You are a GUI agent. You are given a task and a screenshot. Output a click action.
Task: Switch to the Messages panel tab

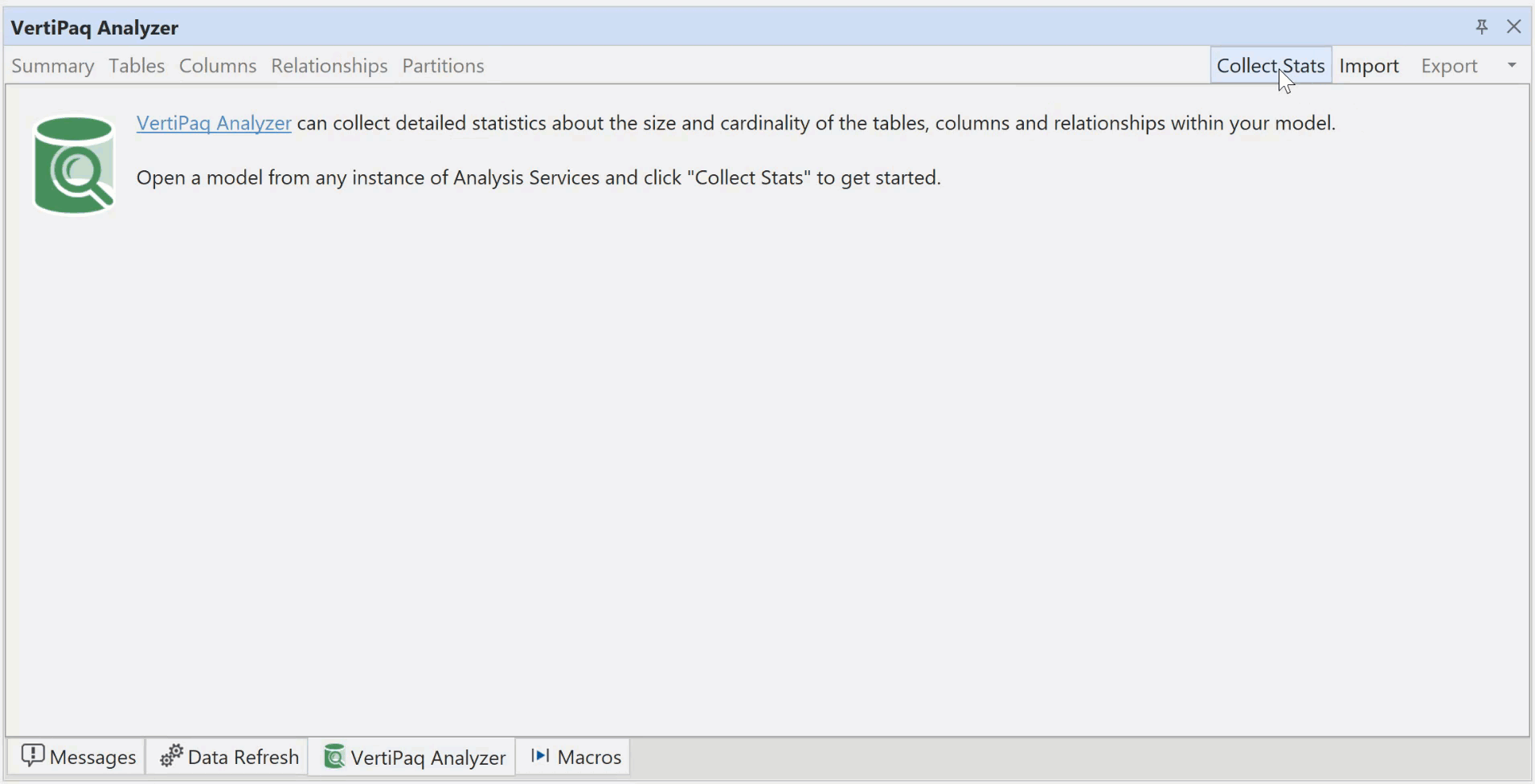(77, 757)
